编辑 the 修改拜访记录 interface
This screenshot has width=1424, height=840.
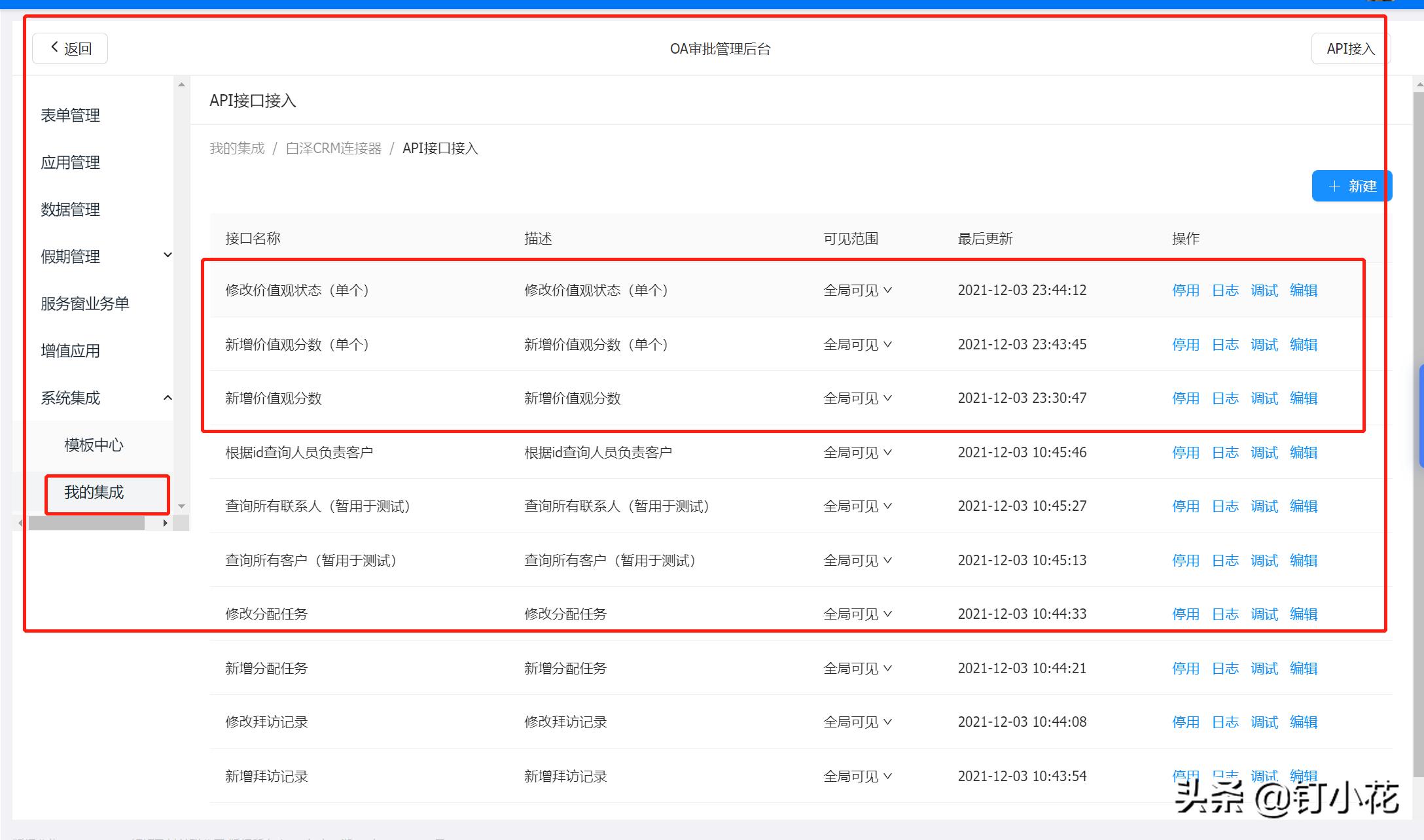click(1303, 722)
